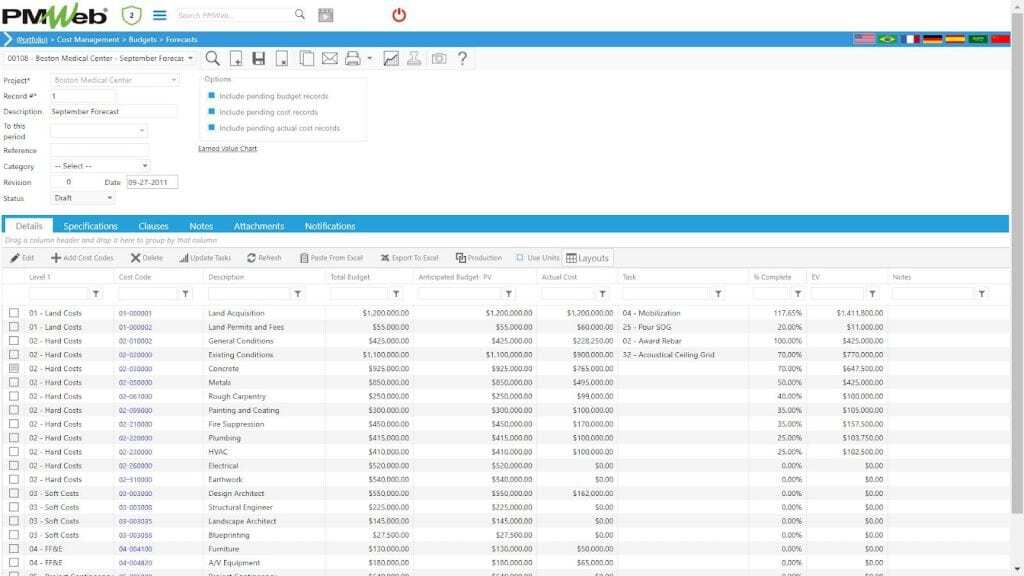Screen dimensions: 1024x576
Task: Open the Attachments tab
Action: tap(259, 226)
